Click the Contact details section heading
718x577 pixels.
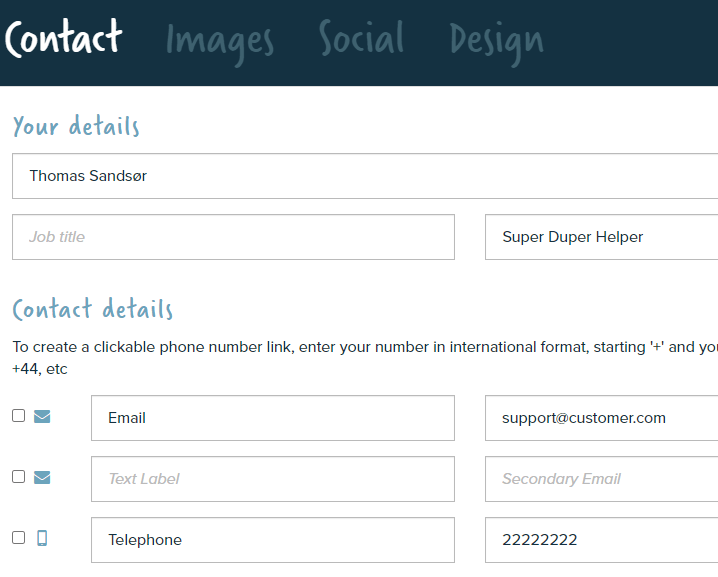pyautogui.click(x=93, y=309)
